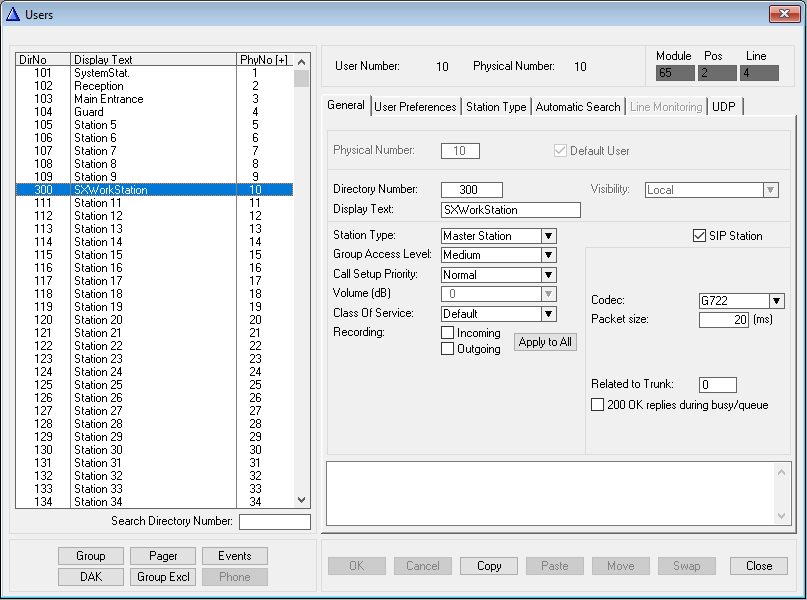Select Reception in the user list
Screen dimensions: 807x600
99,86
